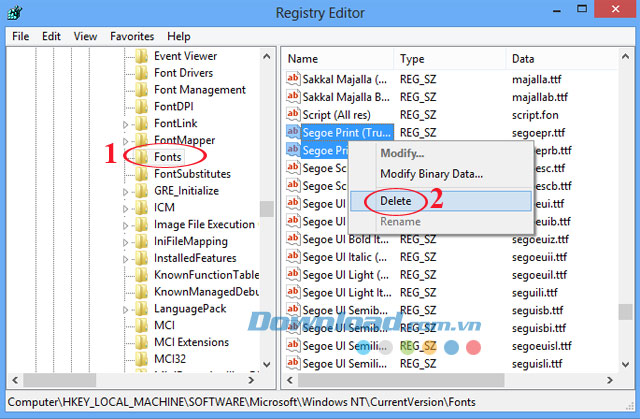Expand the GRE_Initialize tree node
This screenshot has width=640, height=419.
pos(126,191)
